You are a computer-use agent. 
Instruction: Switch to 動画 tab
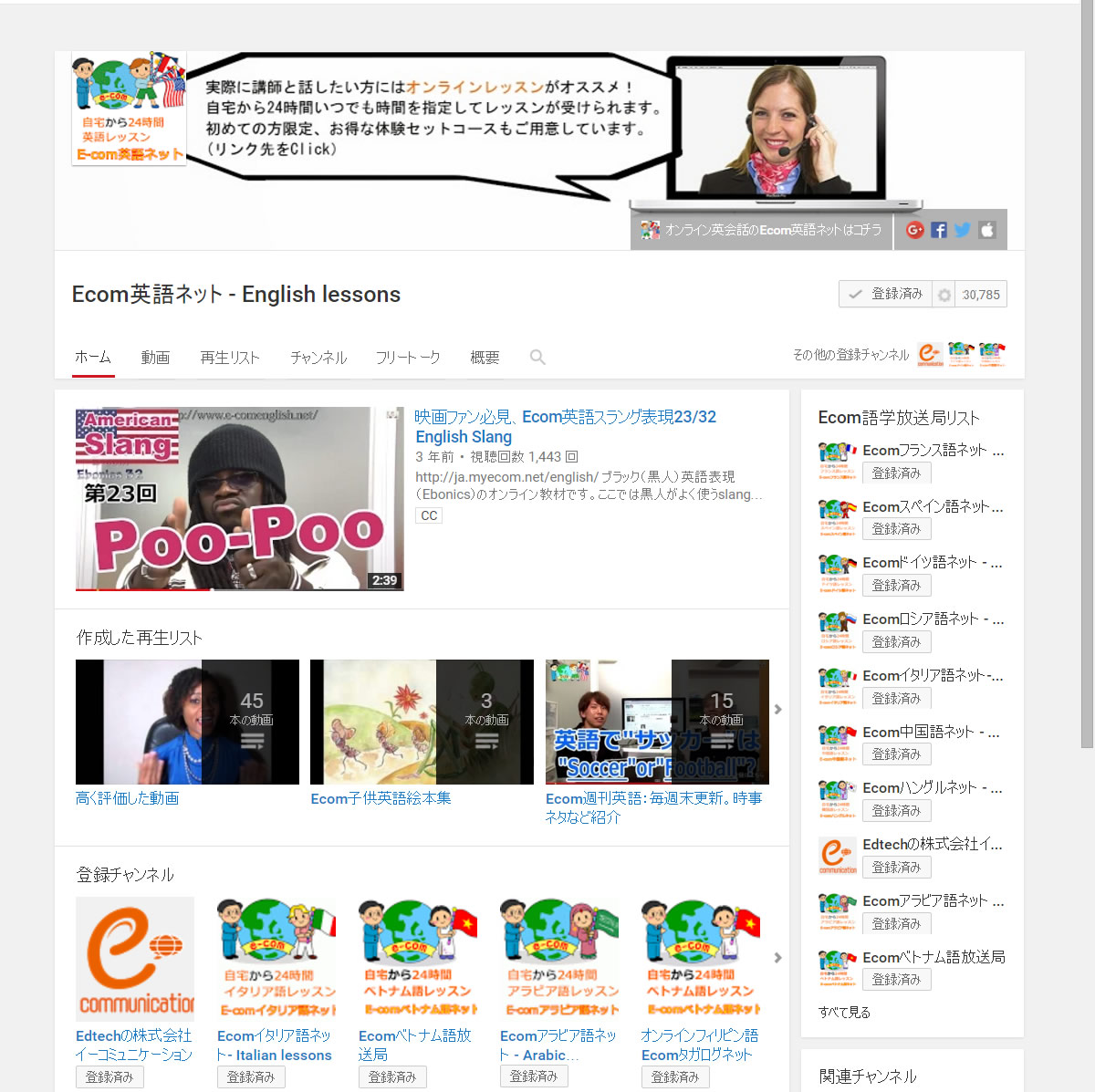155,358
